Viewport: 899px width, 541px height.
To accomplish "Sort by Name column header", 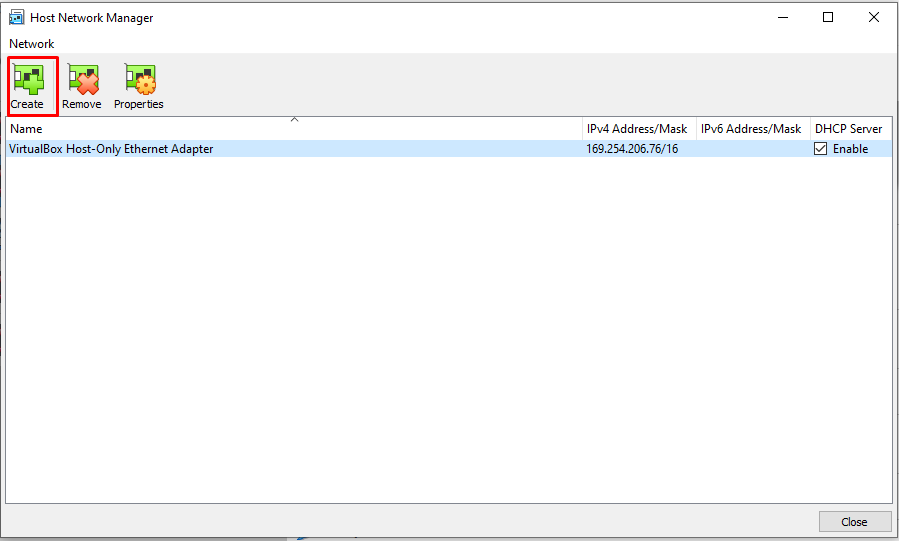I will (x=294, y=129).
